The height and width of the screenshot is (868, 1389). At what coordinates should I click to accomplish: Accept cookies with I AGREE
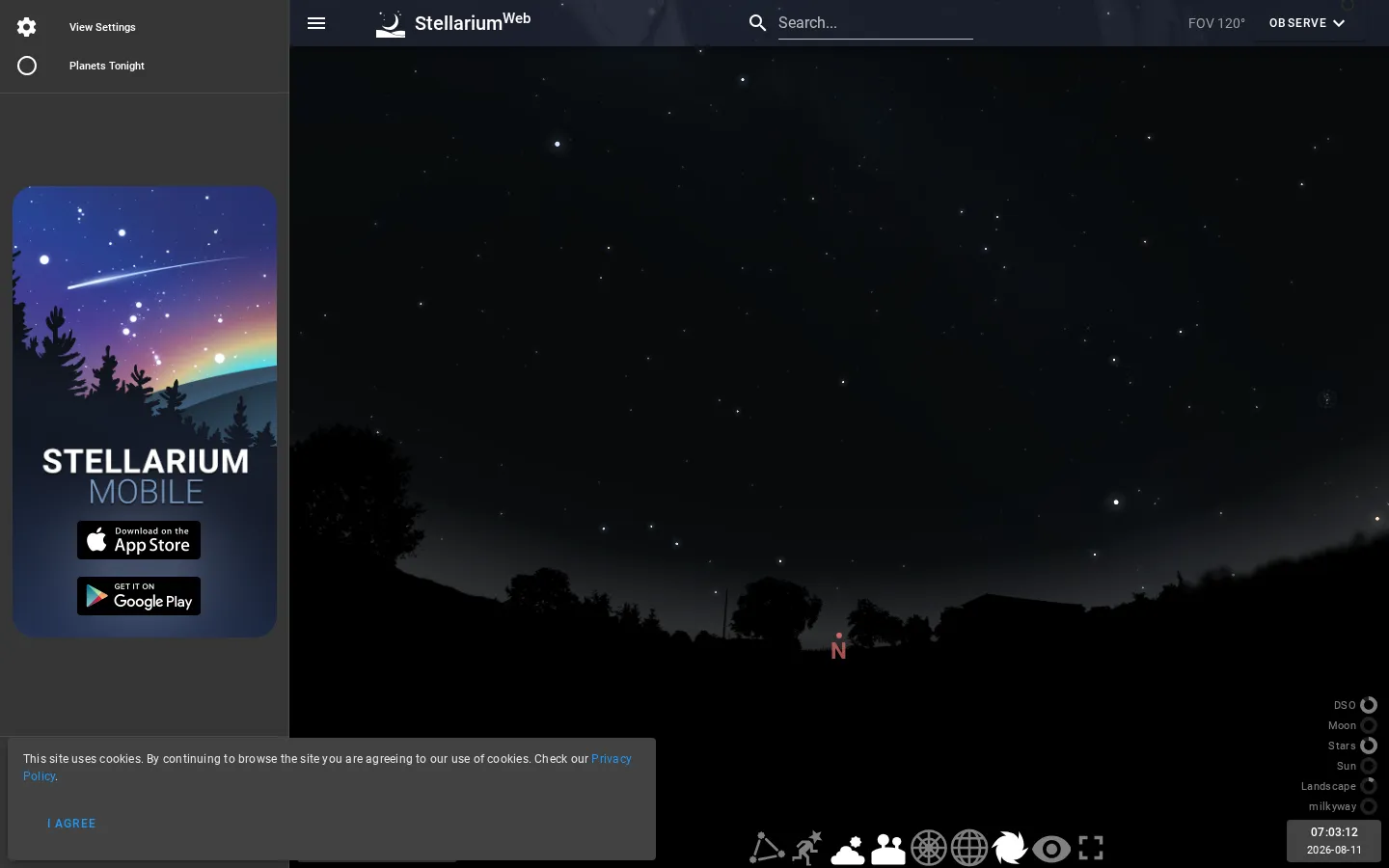click(x=71, y=824)
